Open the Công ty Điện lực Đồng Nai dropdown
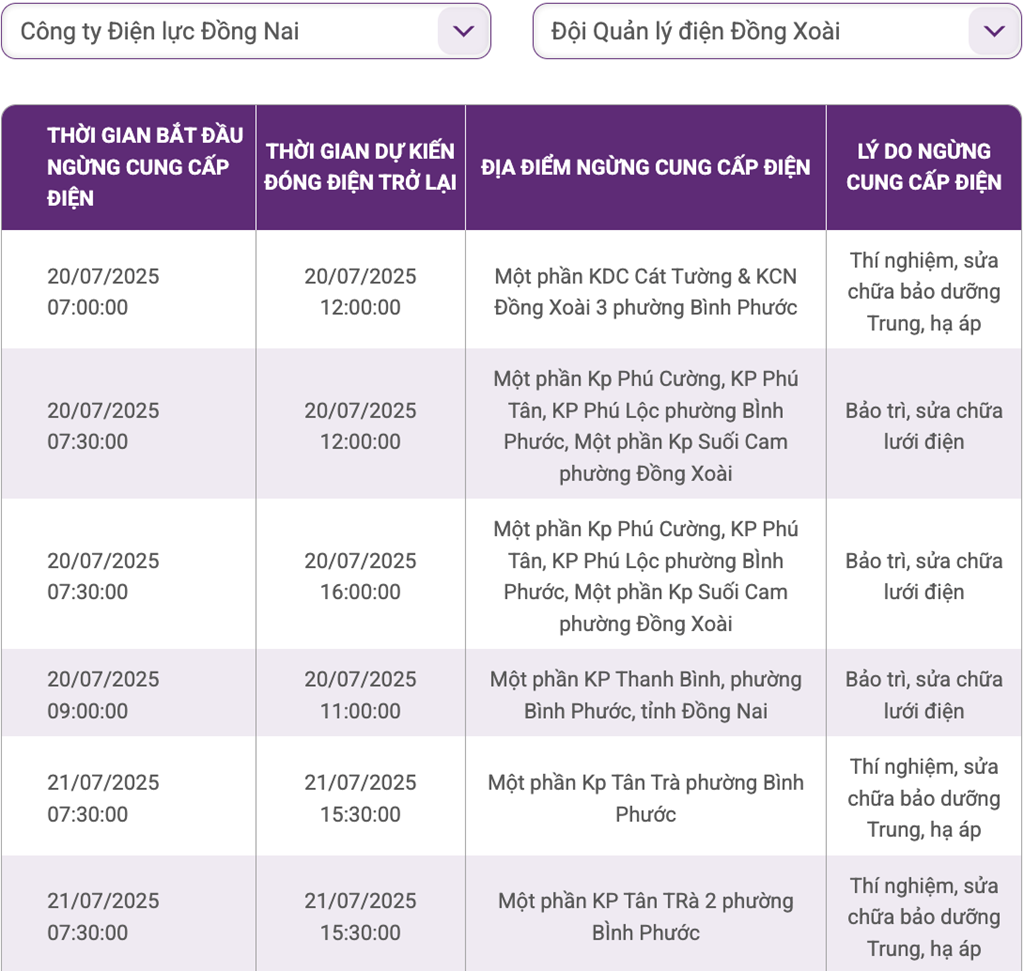 pyautogui.click(x=245, y=31)
